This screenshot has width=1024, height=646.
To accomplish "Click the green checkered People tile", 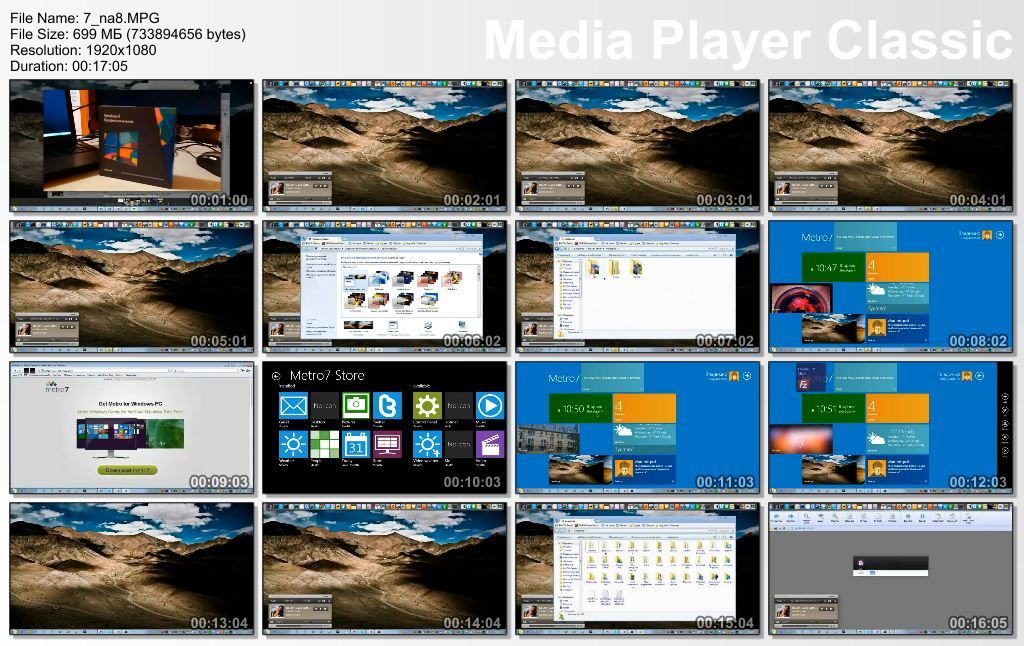I will [x=325, y=445].
